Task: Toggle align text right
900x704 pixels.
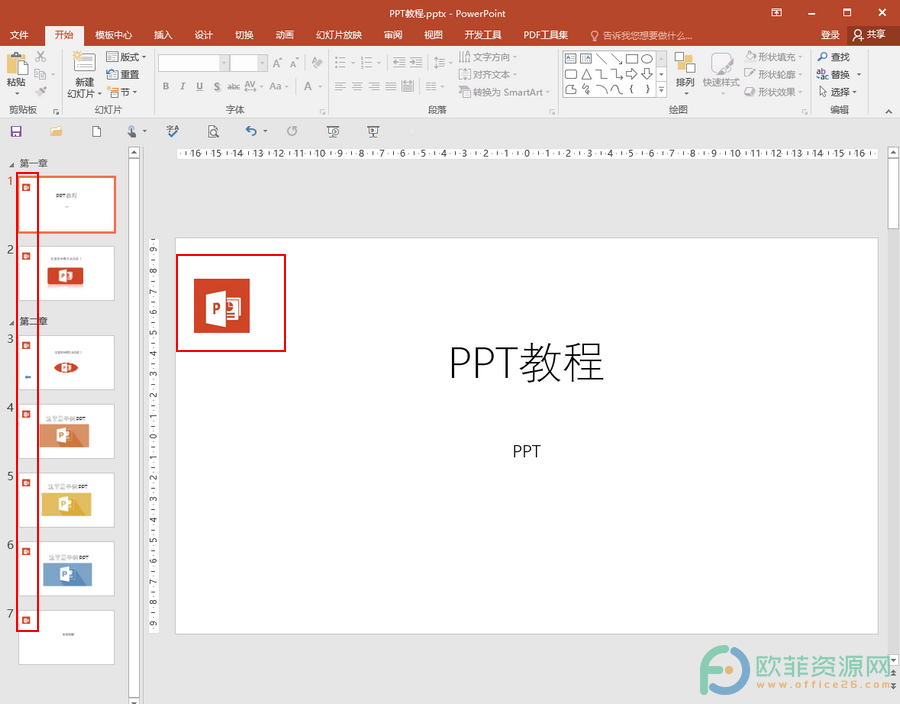Action: [x=374, y=87]
